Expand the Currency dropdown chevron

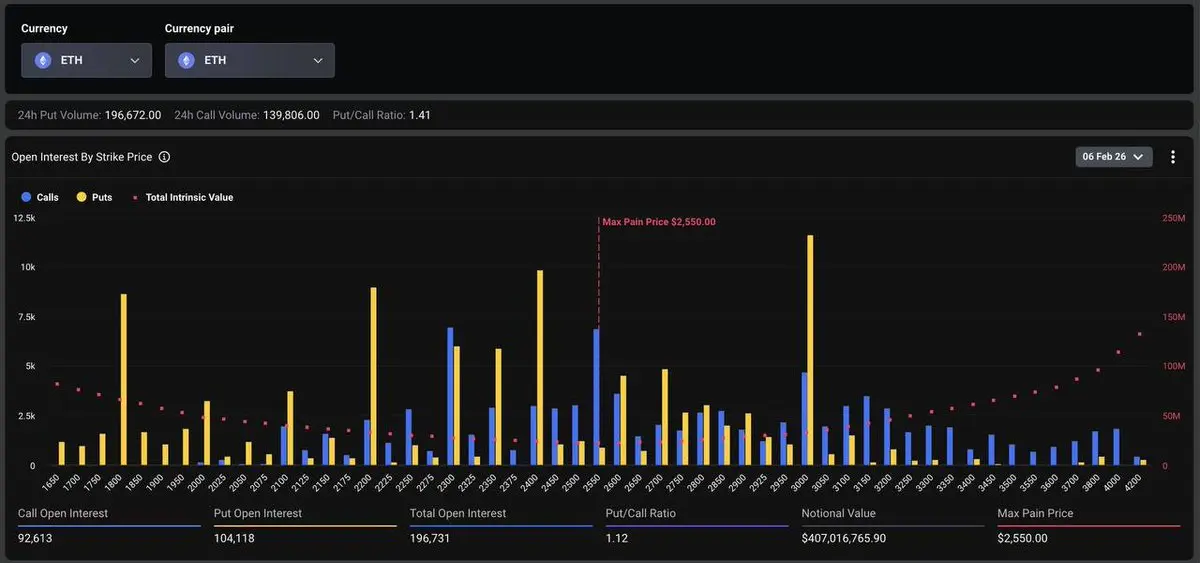tap(135, 60)
